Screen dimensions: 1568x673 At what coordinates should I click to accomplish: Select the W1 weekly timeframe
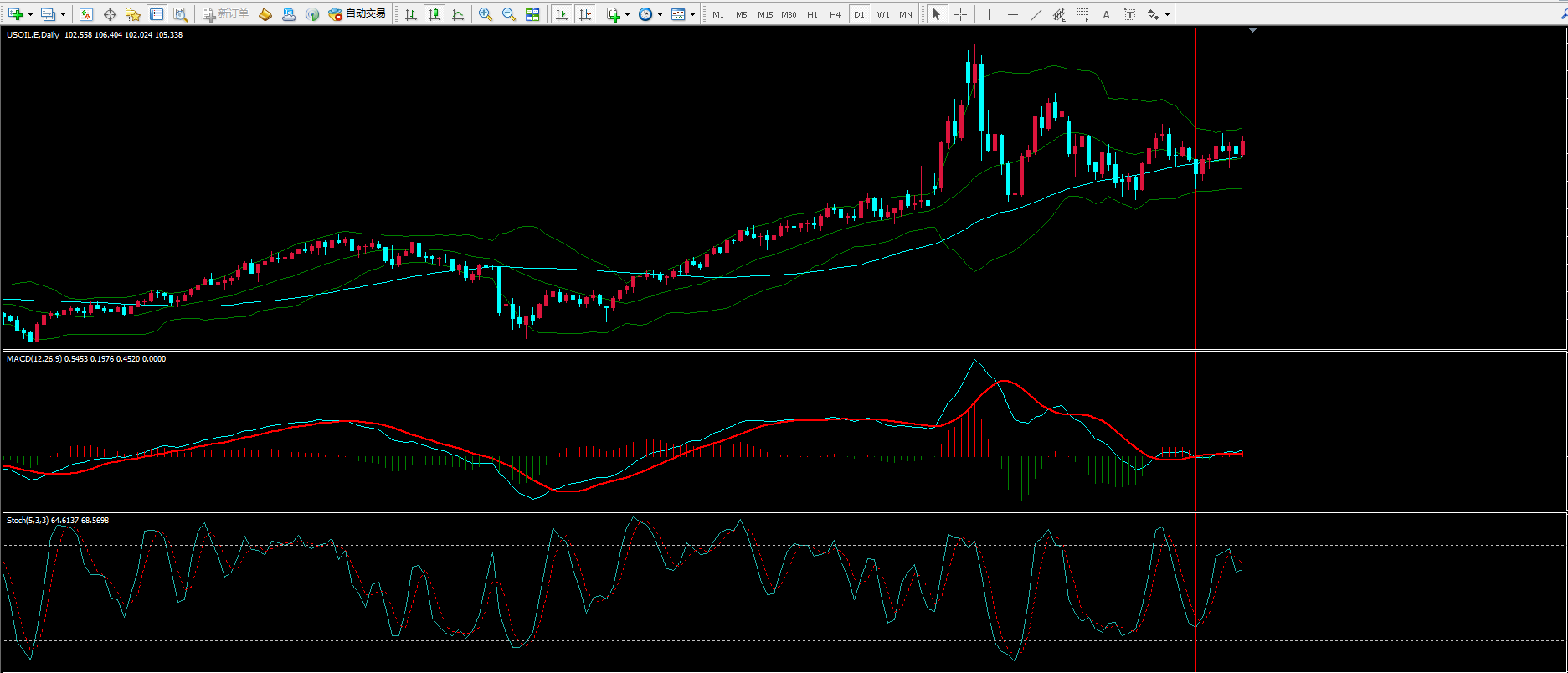click(883, 14)
